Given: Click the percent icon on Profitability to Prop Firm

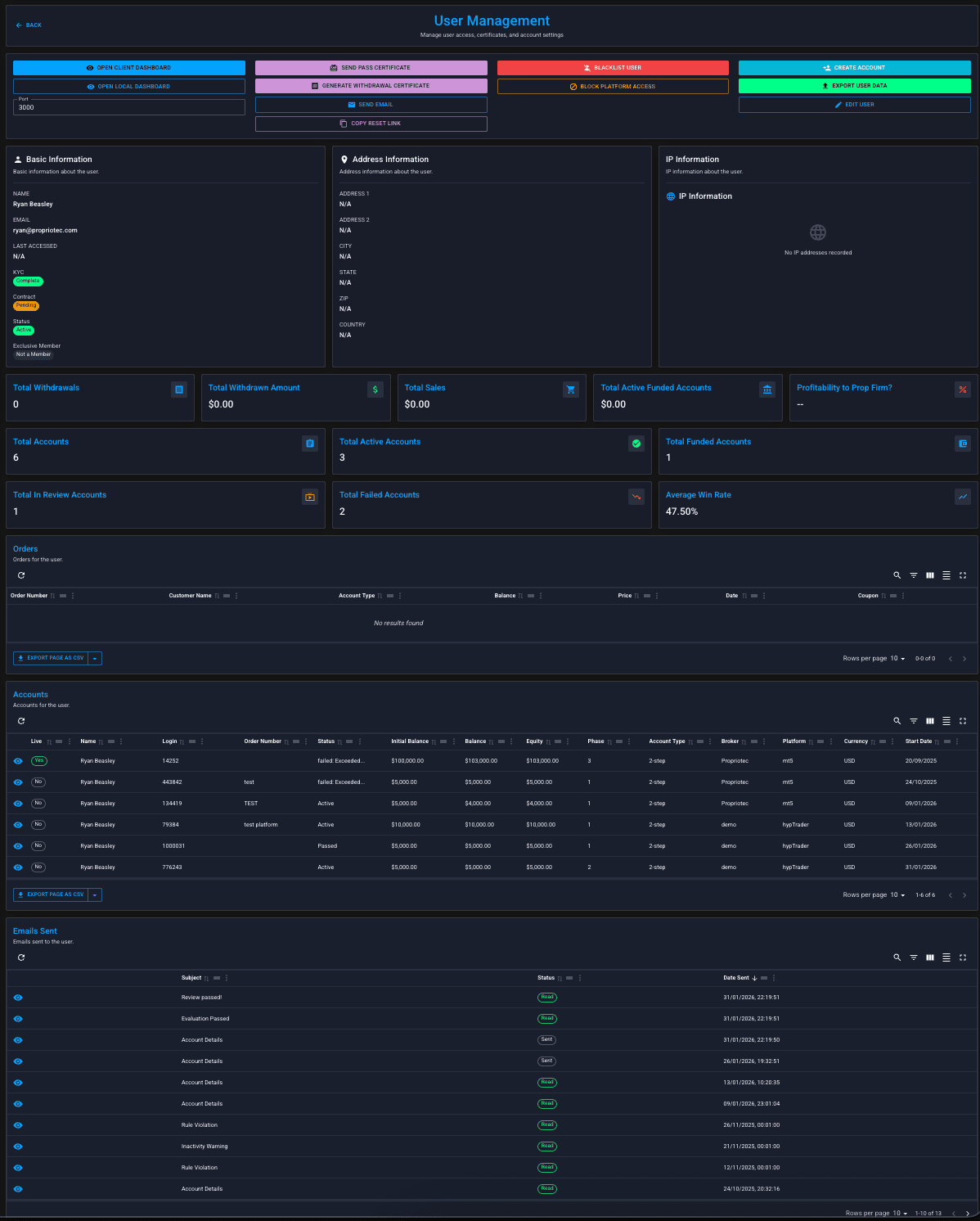Looking at the screenshot, I should pos(963,390).
